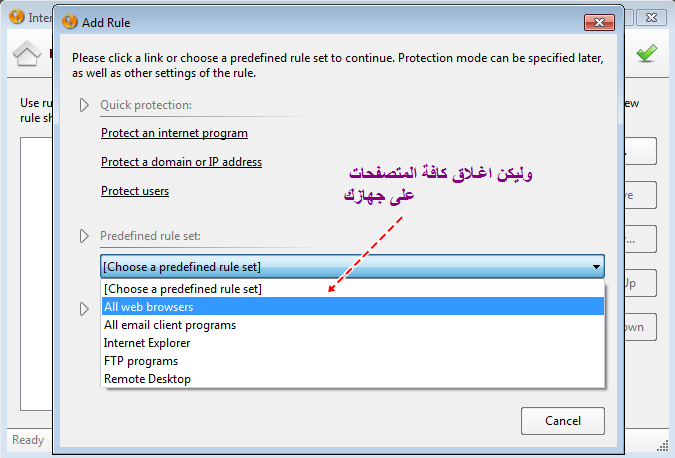Click the triangle arrow beside the dropdown list
675x458 pixels.
click(x=84, y=309)
